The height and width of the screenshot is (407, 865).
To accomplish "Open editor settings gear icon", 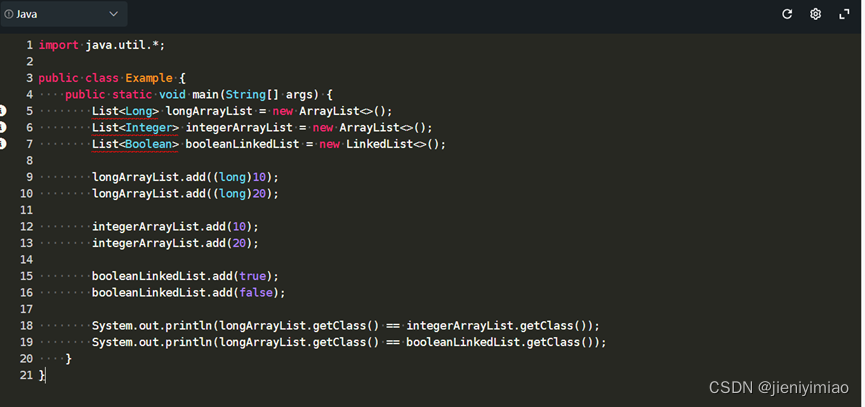I will [815, 14].
